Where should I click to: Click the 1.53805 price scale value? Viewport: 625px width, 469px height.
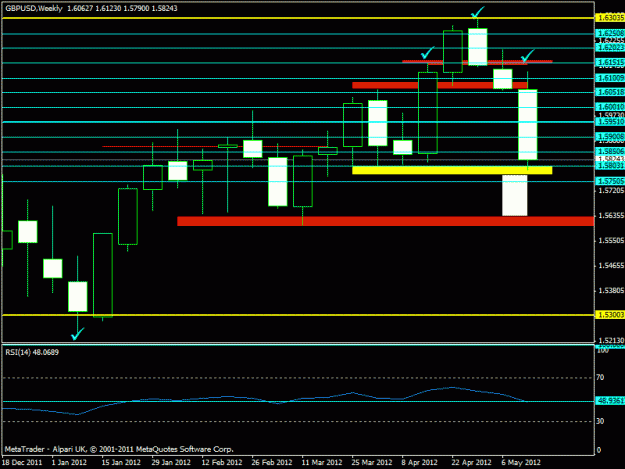click(611, 290)
